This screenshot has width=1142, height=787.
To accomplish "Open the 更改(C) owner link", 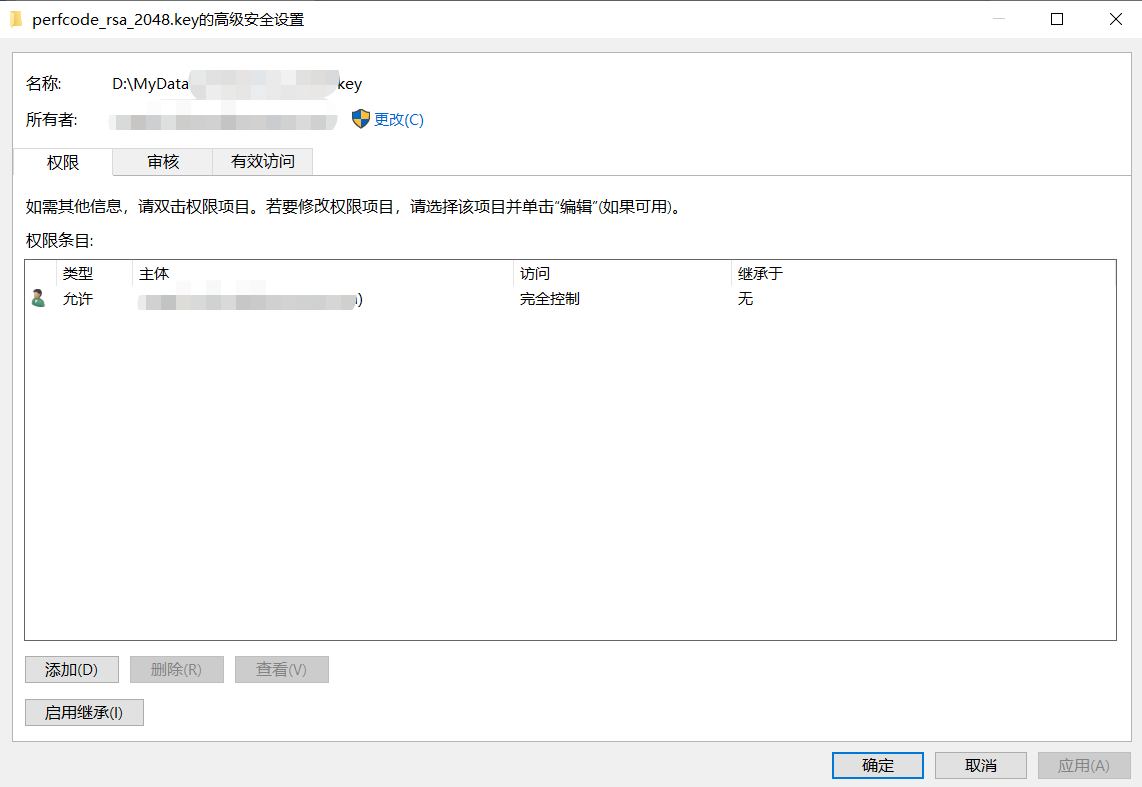I will pos(398,119).
